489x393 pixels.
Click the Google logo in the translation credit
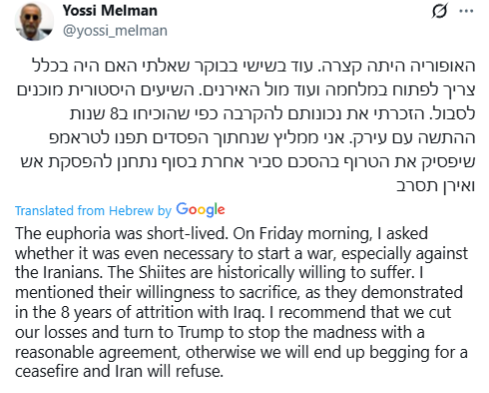click(201, 210)
